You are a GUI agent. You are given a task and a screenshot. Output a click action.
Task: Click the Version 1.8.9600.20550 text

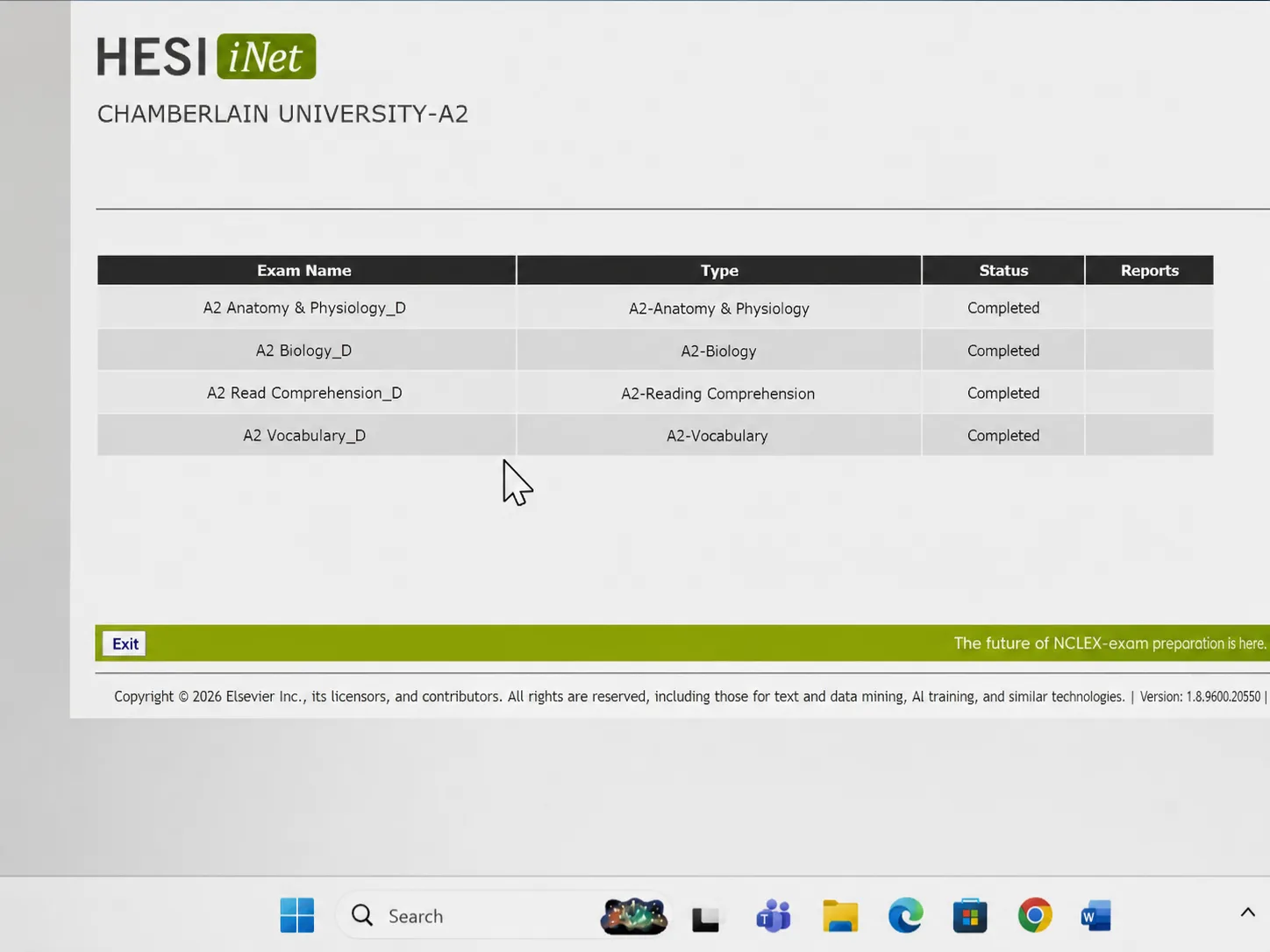pyautogui.click(x=1200, y=697)
